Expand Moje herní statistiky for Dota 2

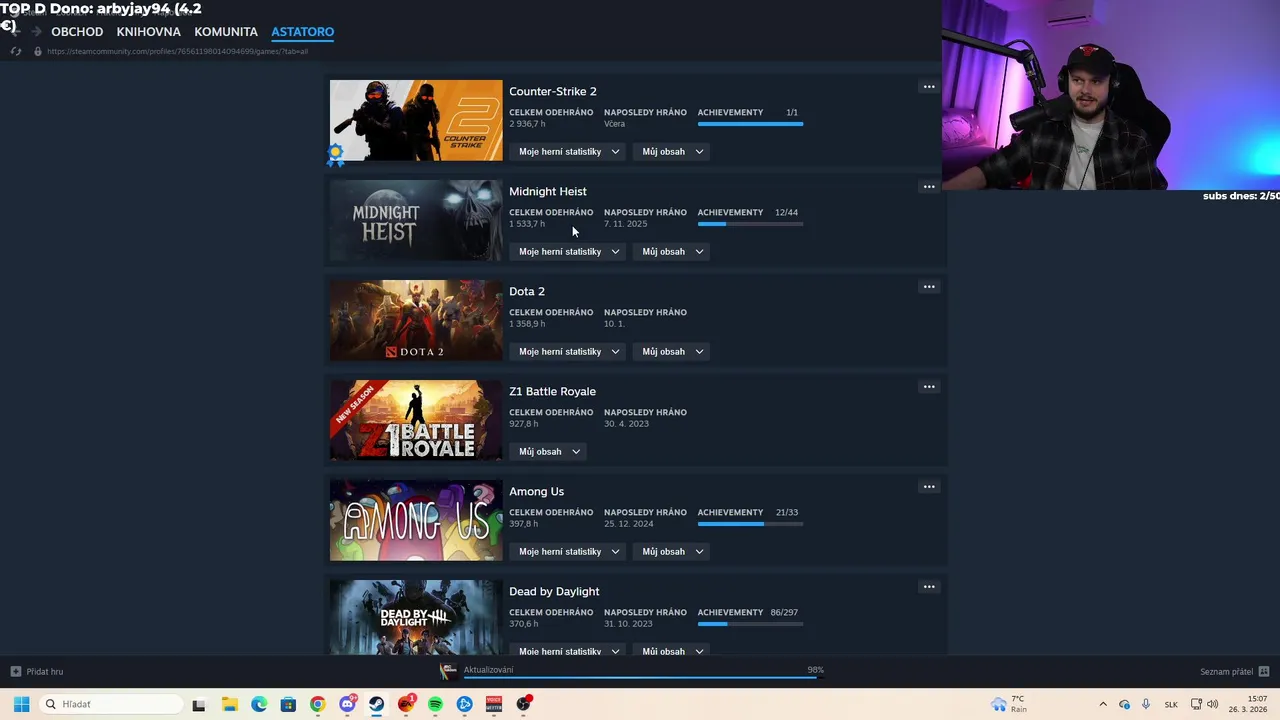(x=569, y=352)
